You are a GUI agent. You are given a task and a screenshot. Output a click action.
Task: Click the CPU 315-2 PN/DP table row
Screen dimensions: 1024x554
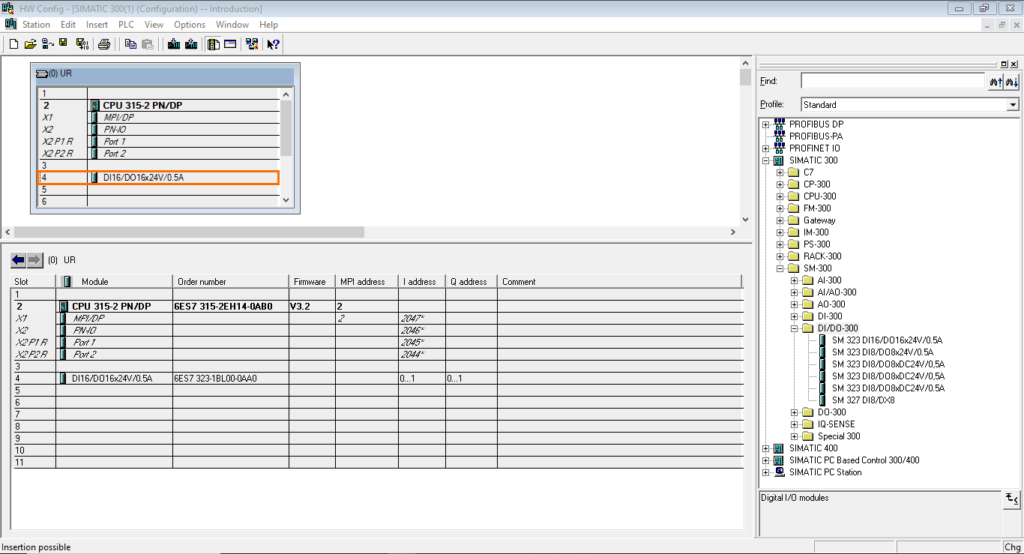tap(377, 306)
